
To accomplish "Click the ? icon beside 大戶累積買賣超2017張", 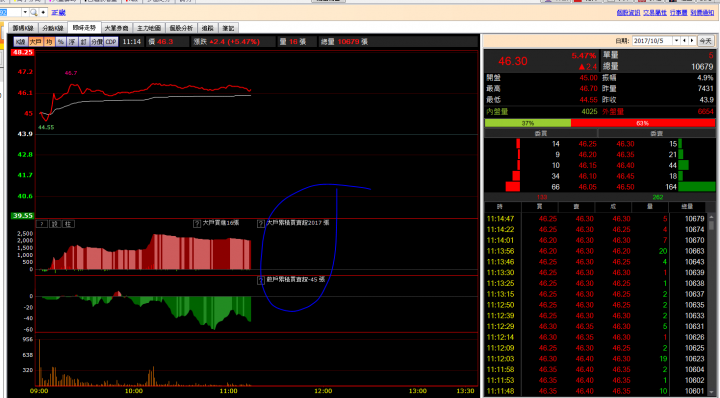I will click(261, 224).
